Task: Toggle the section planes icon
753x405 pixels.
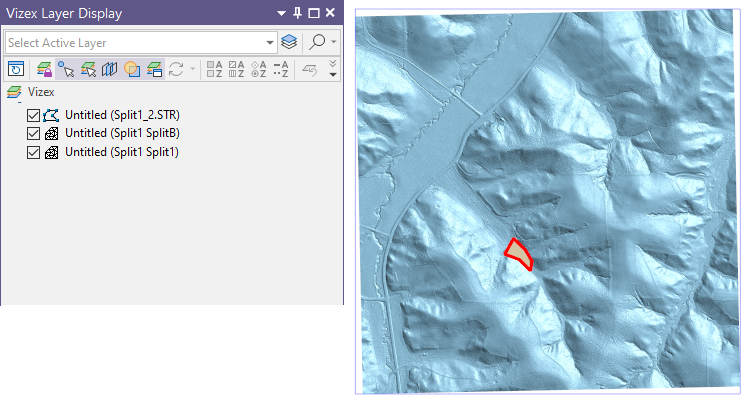Action: coord(110,70)
